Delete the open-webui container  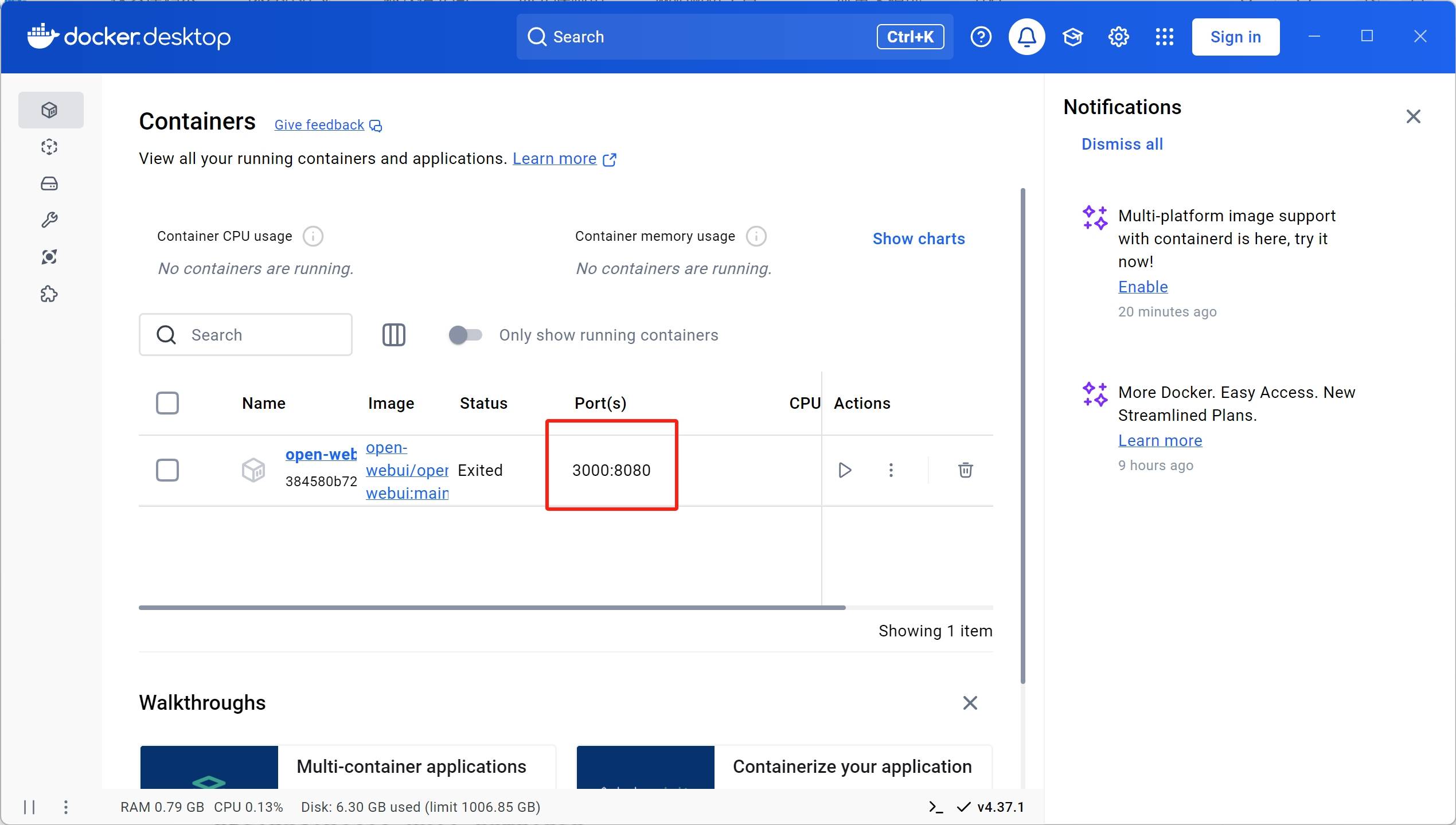tap(965, 470)
